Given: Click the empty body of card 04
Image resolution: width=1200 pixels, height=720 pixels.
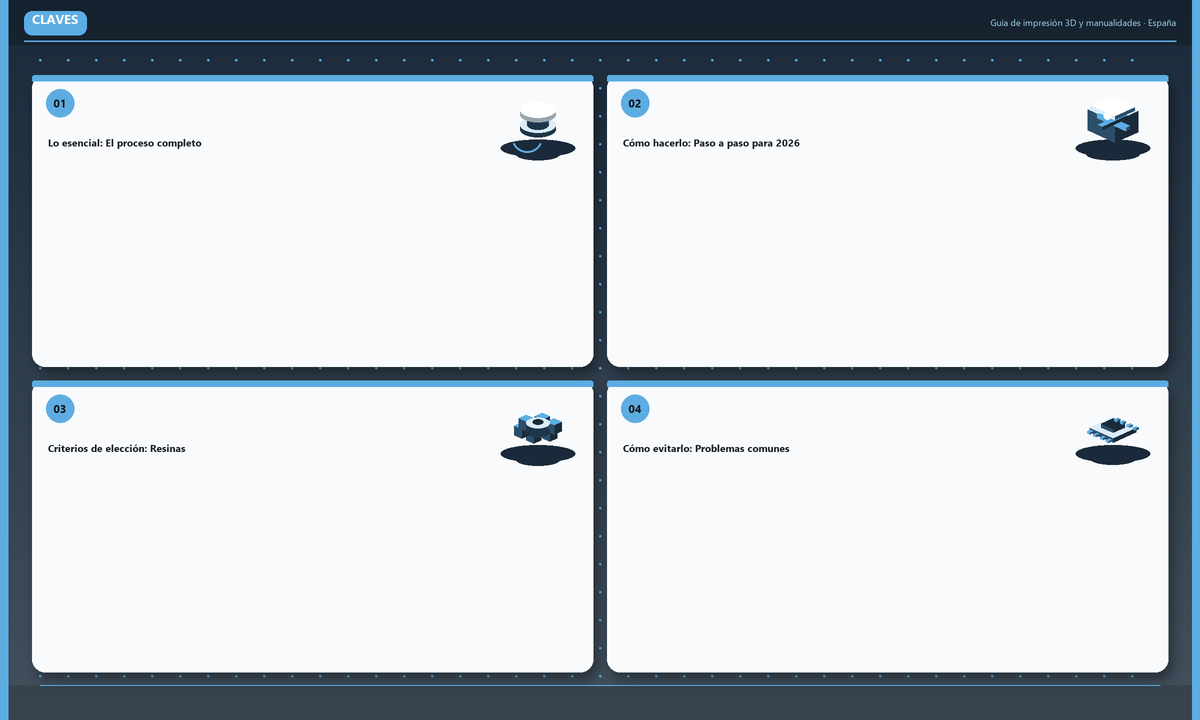Looking at the screenshot, I should point(887,565).
